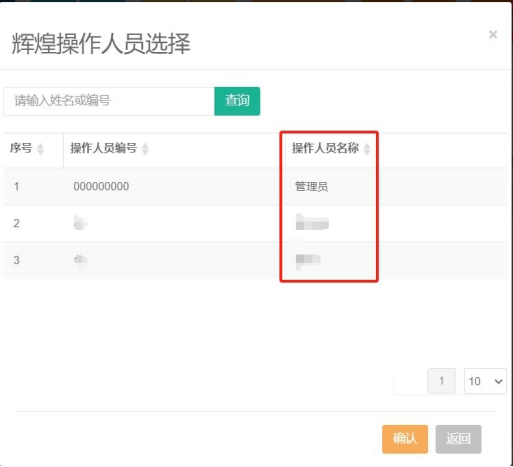Image resolution: width=513 pixels, height=467 pixels.
Task: Click the blurred operator name in row 3
Action: (308, 260)
